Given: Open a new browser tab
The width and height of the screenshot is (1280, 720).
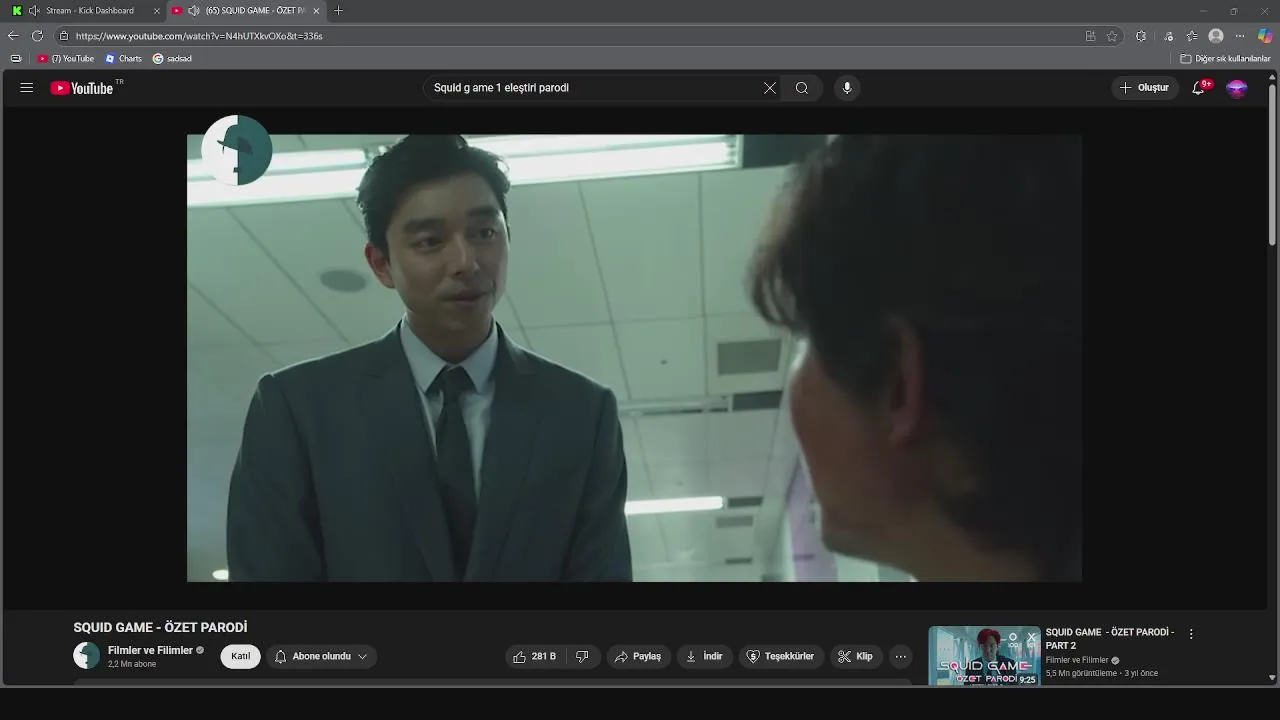Looking at the screenshot, I should (338, 11).
